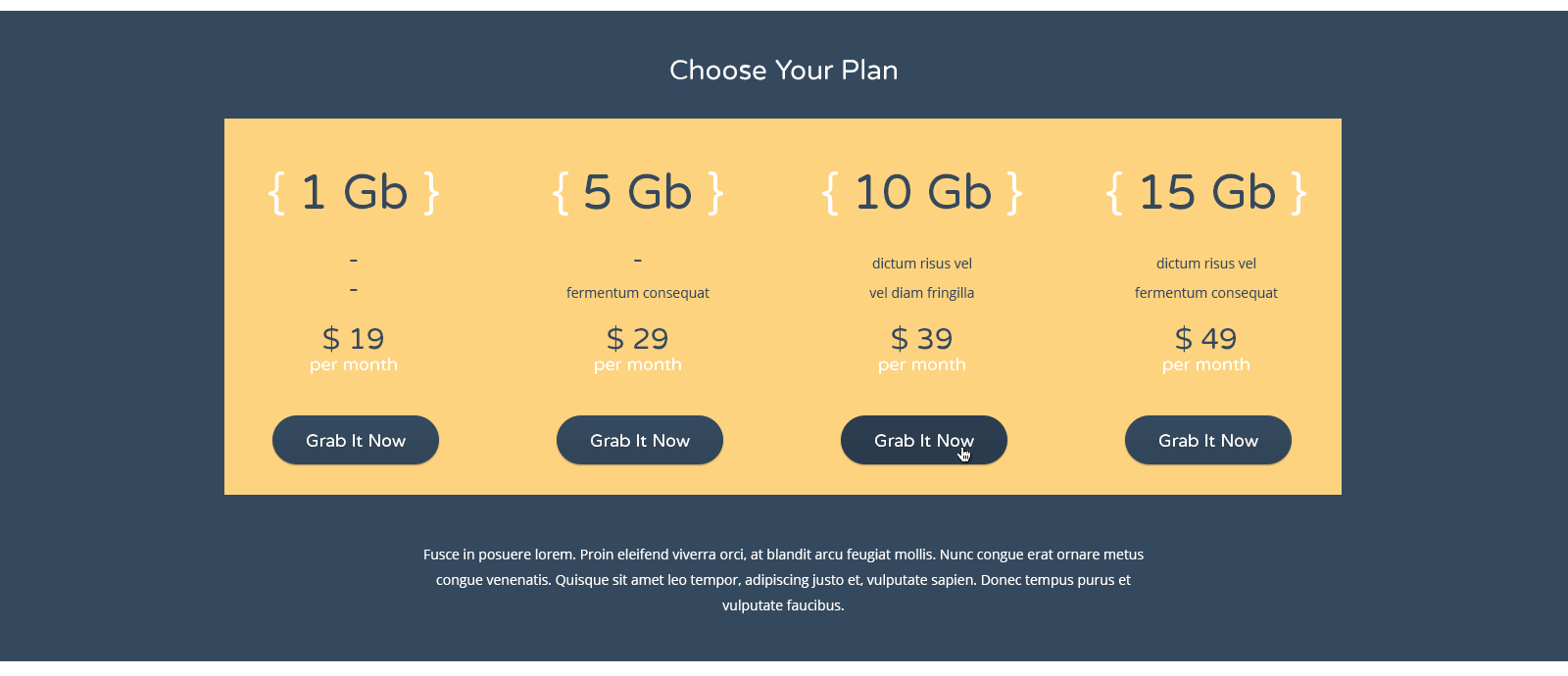Click the { 10 Gb } plan title

(x=922, y=192)
